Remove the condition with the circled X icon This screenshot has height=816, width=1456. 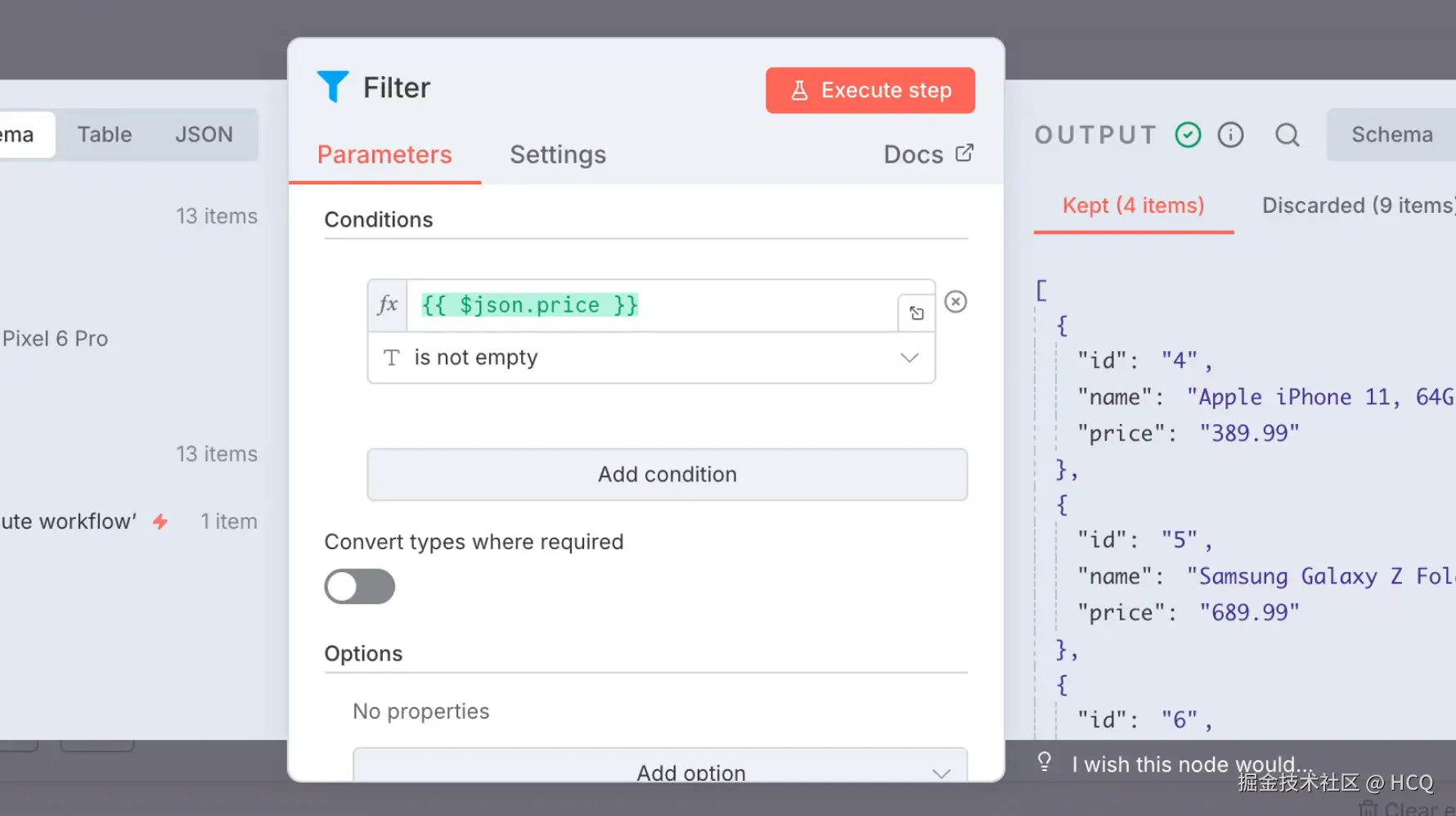pos(955,302)
